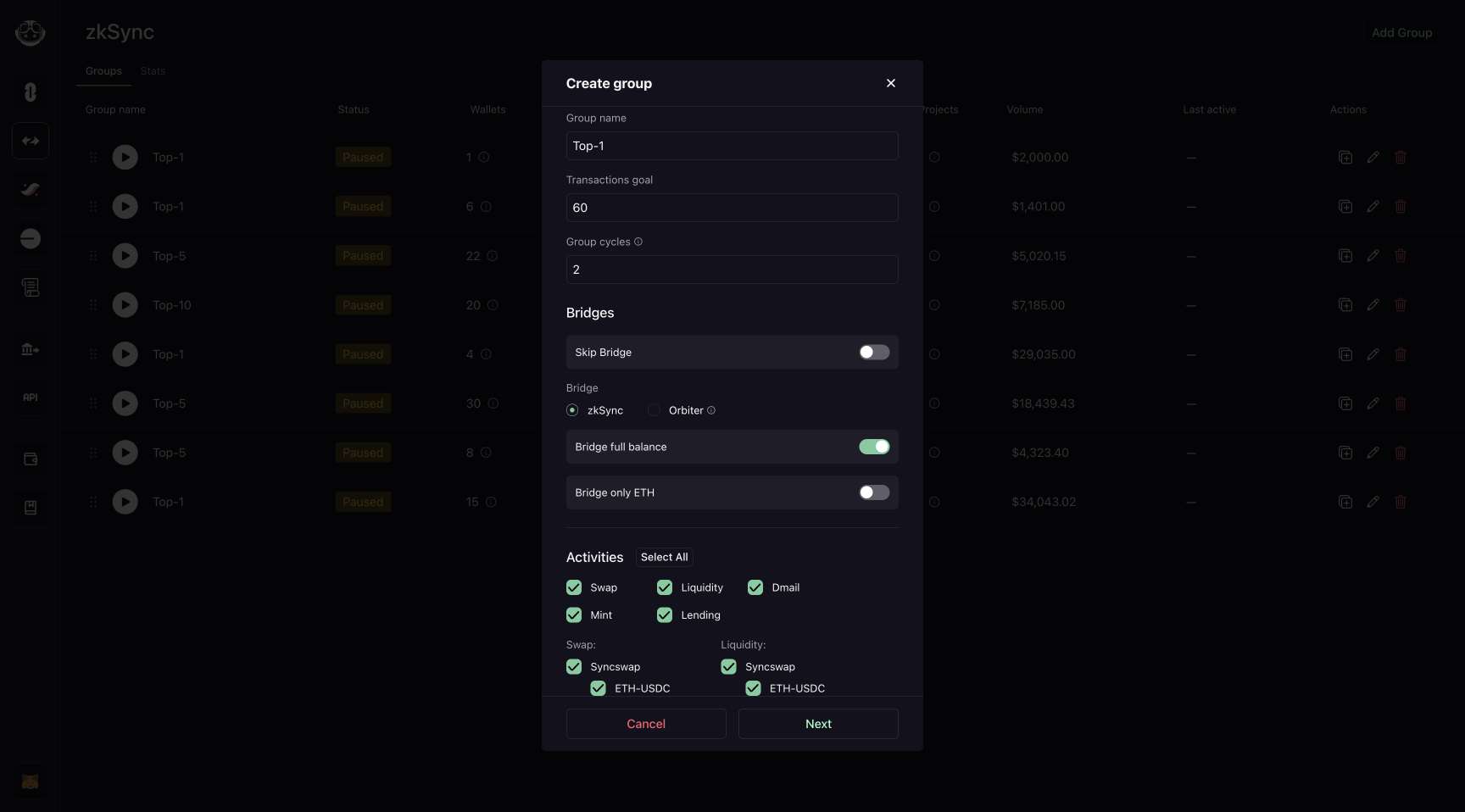Start the group with $34,043.02 volume
The image size is (1465, 812).
pos(125,502)
